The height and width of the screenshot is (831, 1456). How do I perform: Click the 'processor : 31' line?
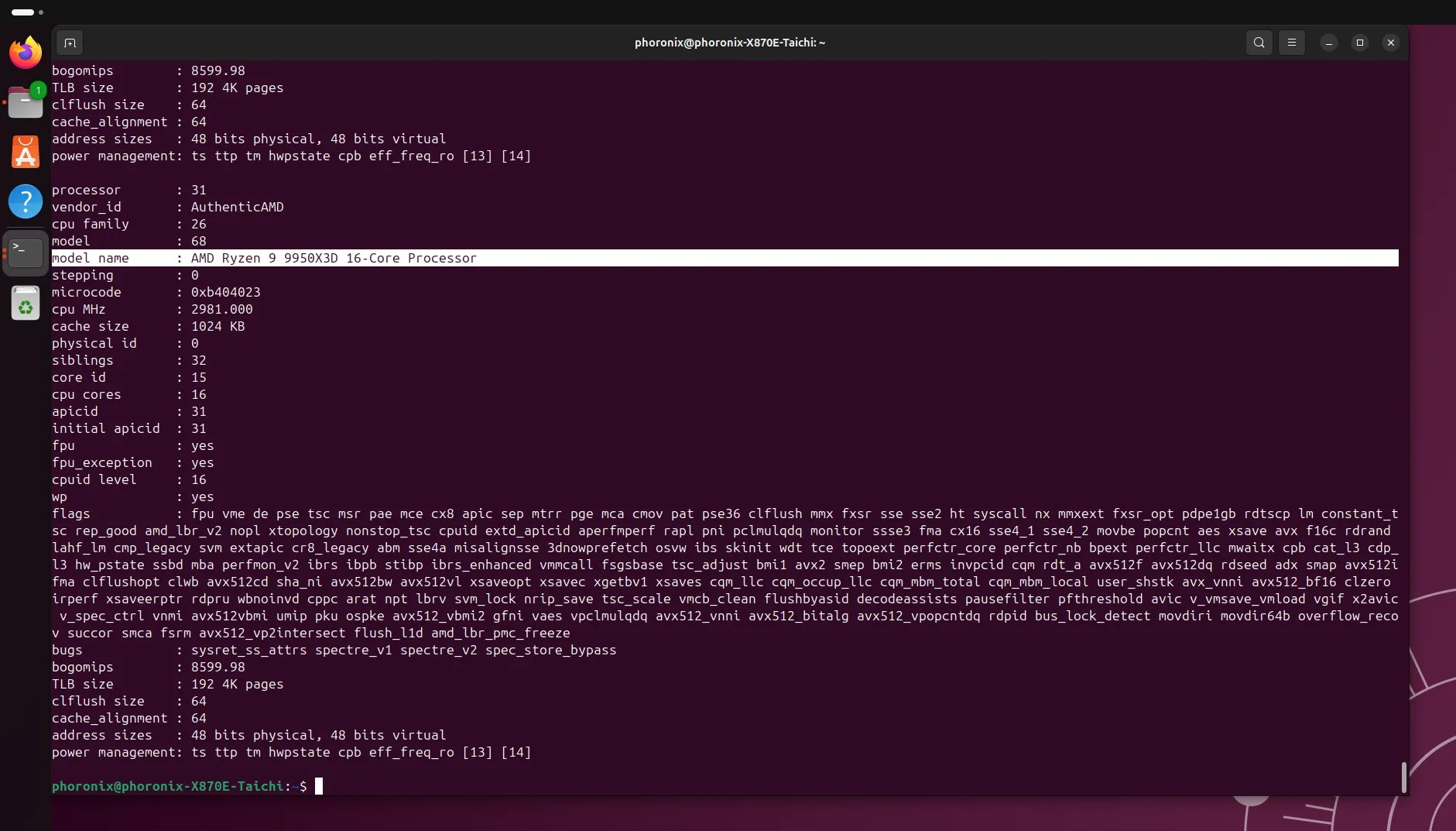[129, 190]
